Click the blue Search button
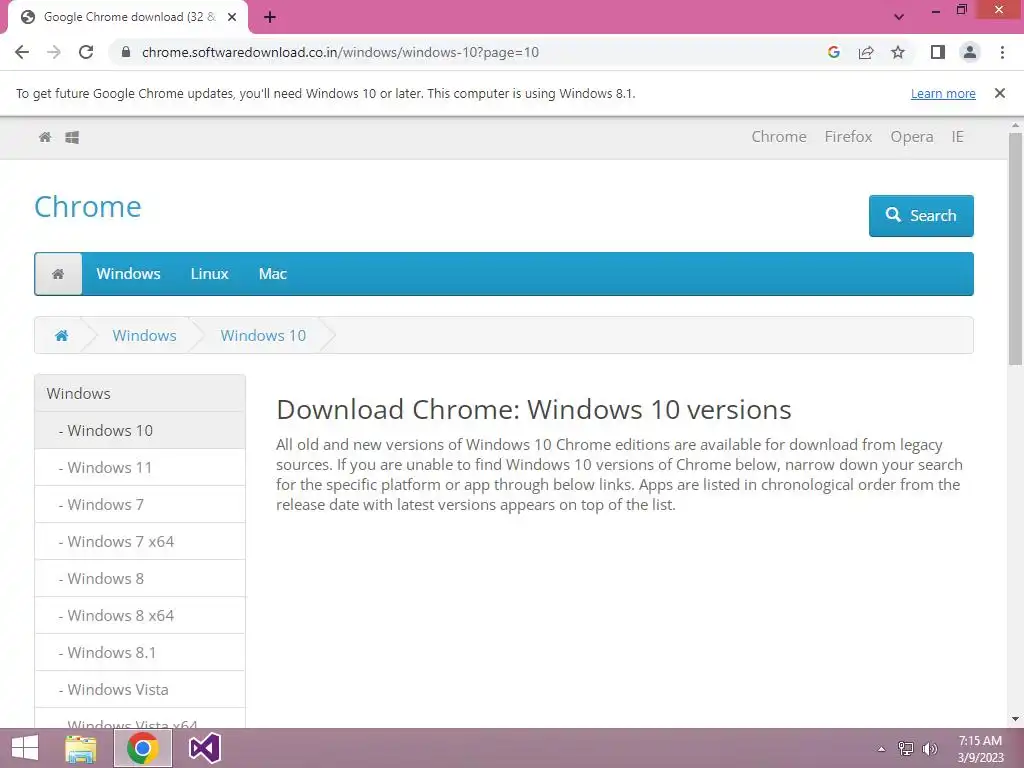Viewport: 1024px width, 768px height. click(x=921, y=216)
